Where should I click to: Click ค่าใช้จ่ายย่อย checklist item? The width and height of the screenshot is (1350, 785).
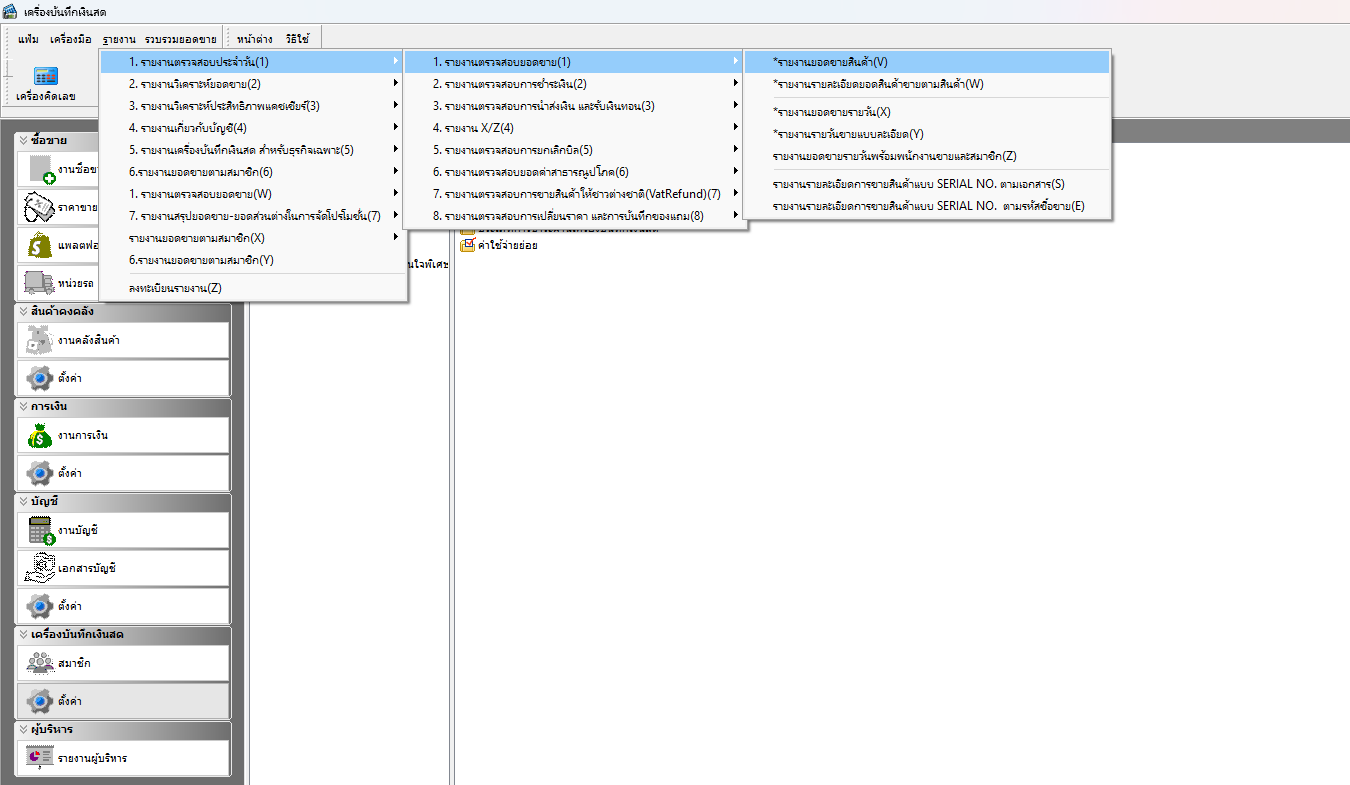[507, 245]
